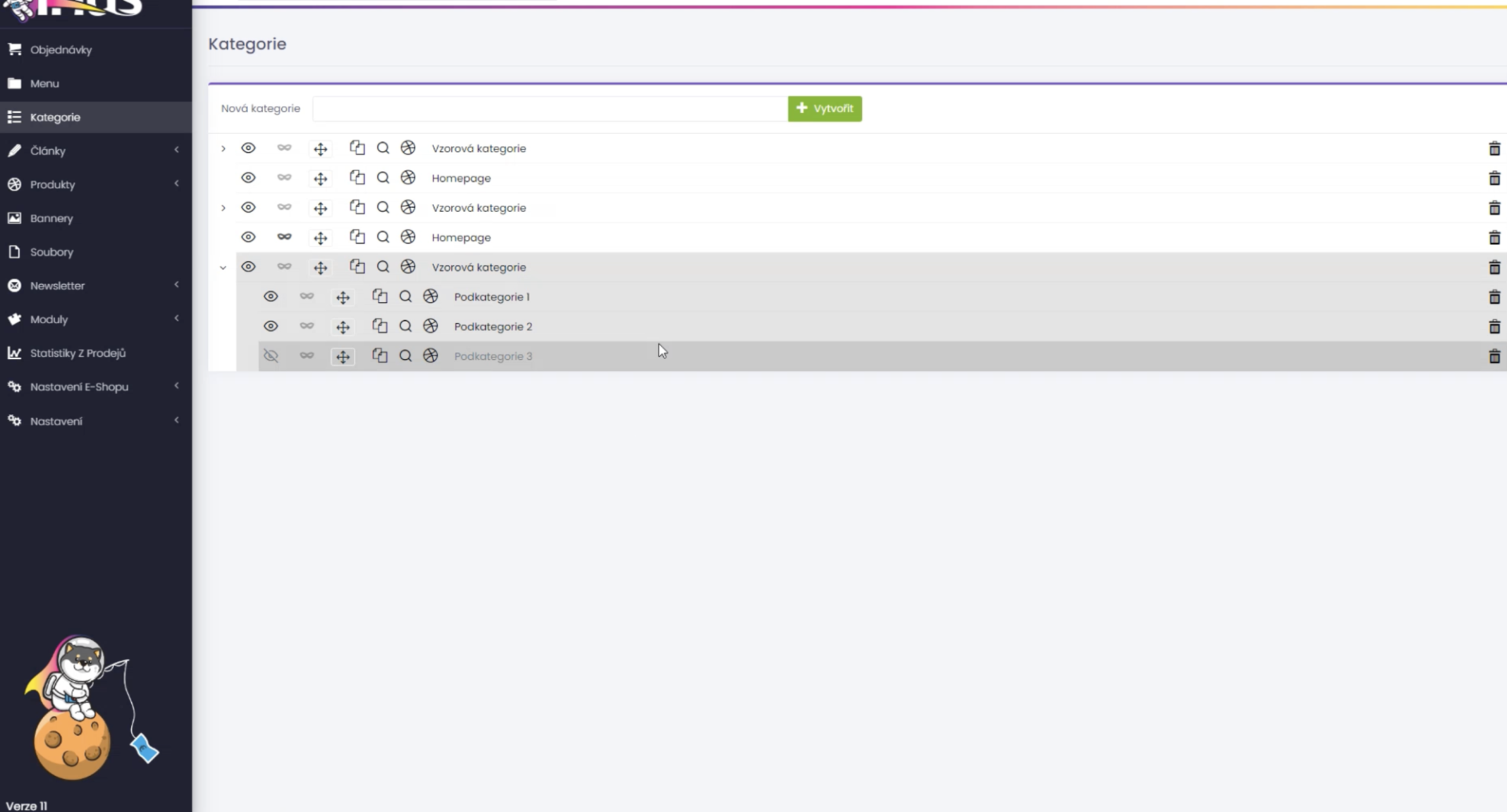Click trash icon of expanded Vzorová kategorie
Viewport: 1507px width, 812px height.
pos(1494,267)
